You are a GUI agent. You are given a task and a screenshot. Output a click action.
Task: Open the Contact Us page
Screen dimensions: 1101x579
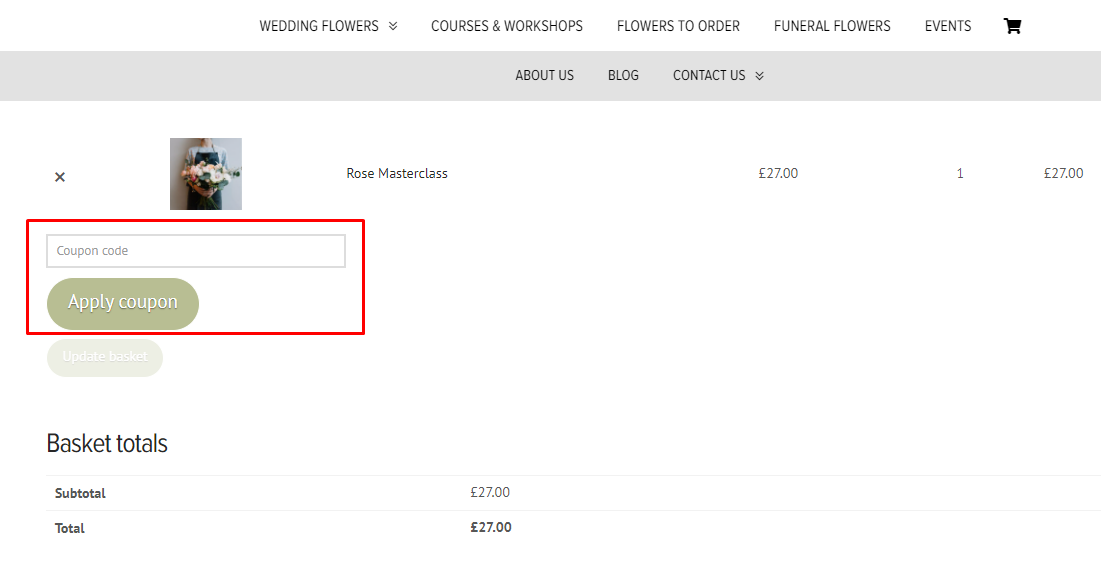[x=709, y=75]
